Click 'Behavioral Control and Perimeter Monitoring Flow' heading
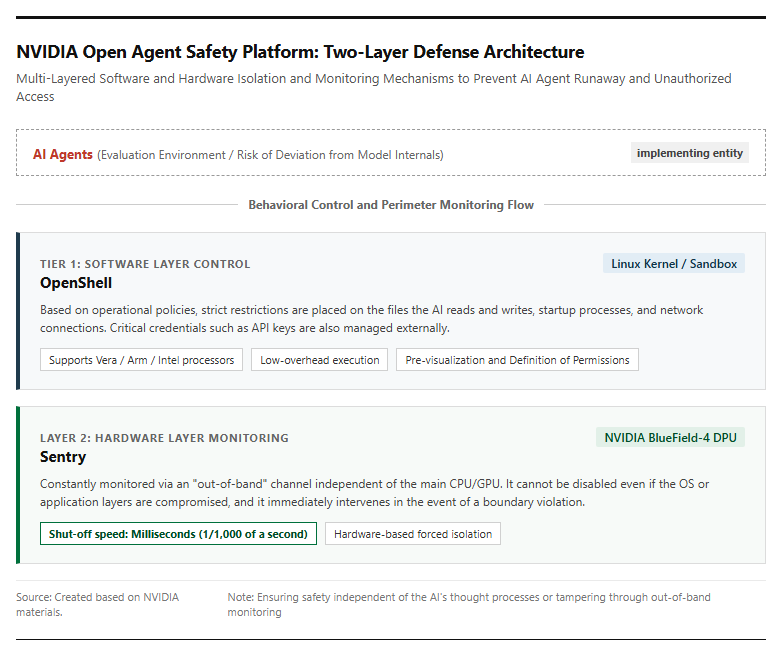 pos(391,205)
